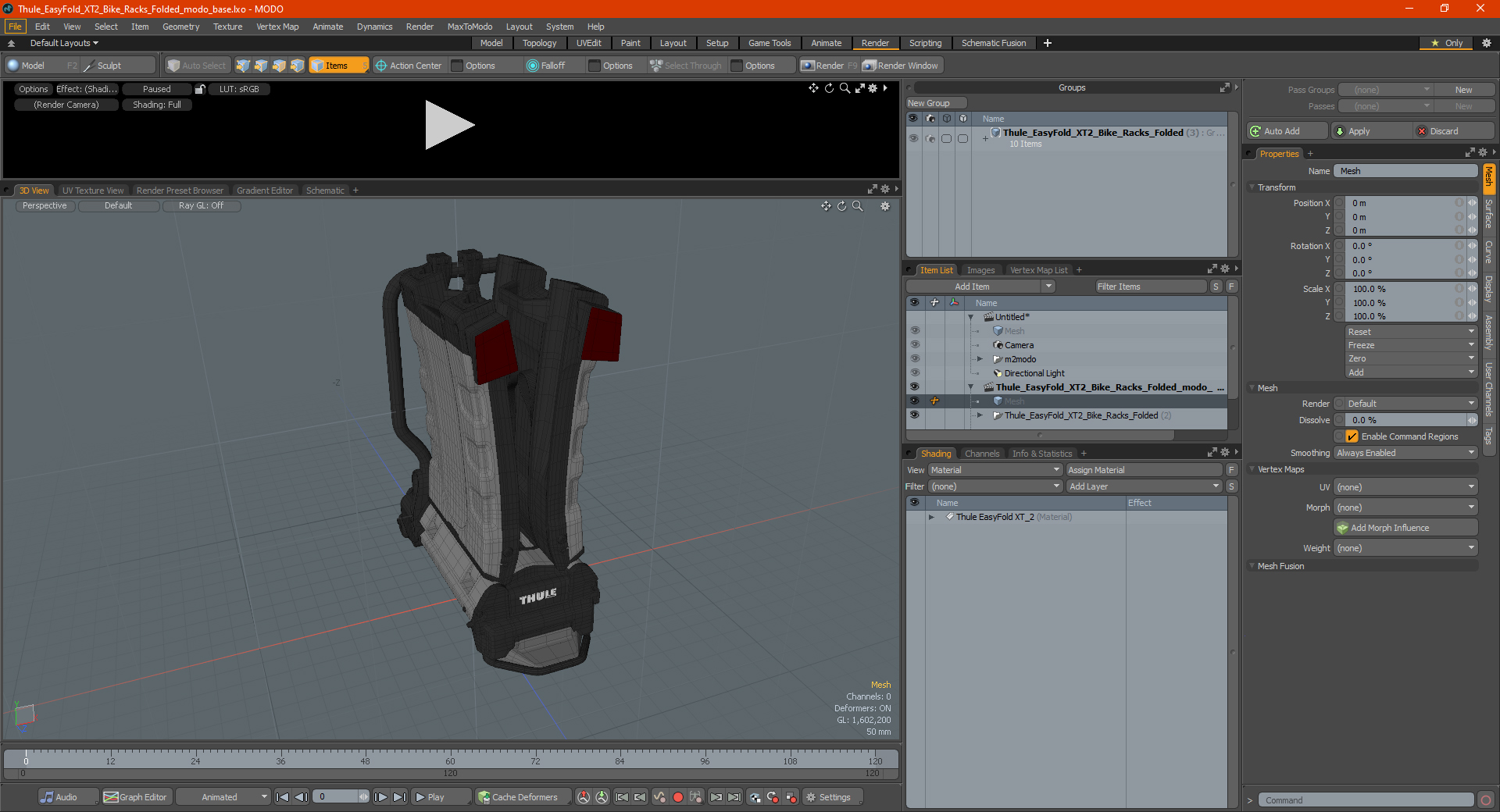Viewport: 1500px width, 812px height.
Task: Click the Render F9 button
Action: 829,66
